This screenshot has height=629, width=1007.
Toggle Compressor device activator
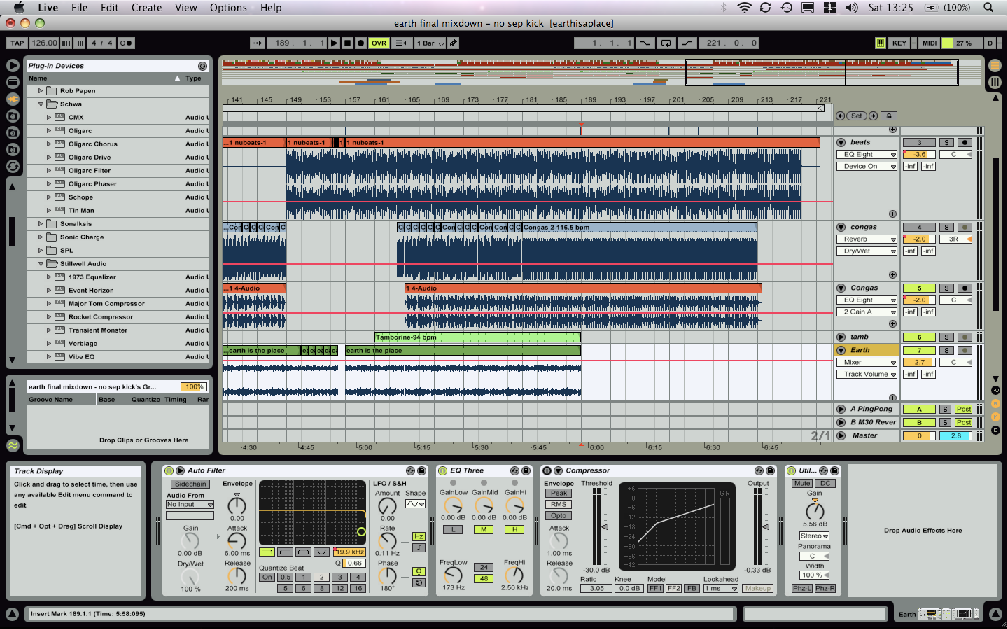pos(547,470)
